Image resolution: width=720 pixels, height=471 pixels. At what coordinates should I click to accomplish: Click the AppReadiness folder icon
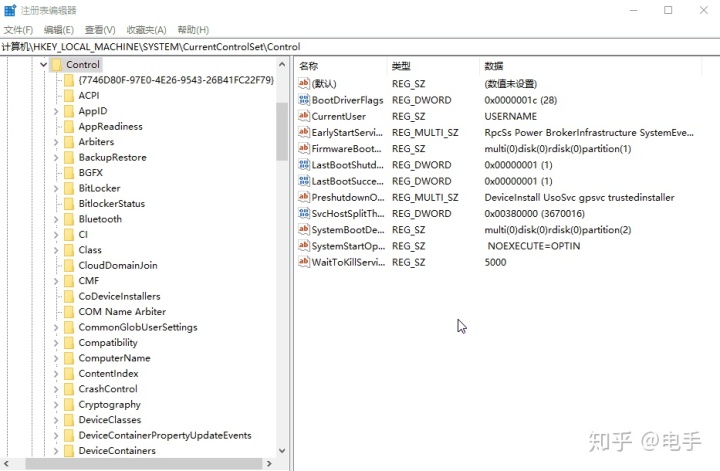(69, 126)
